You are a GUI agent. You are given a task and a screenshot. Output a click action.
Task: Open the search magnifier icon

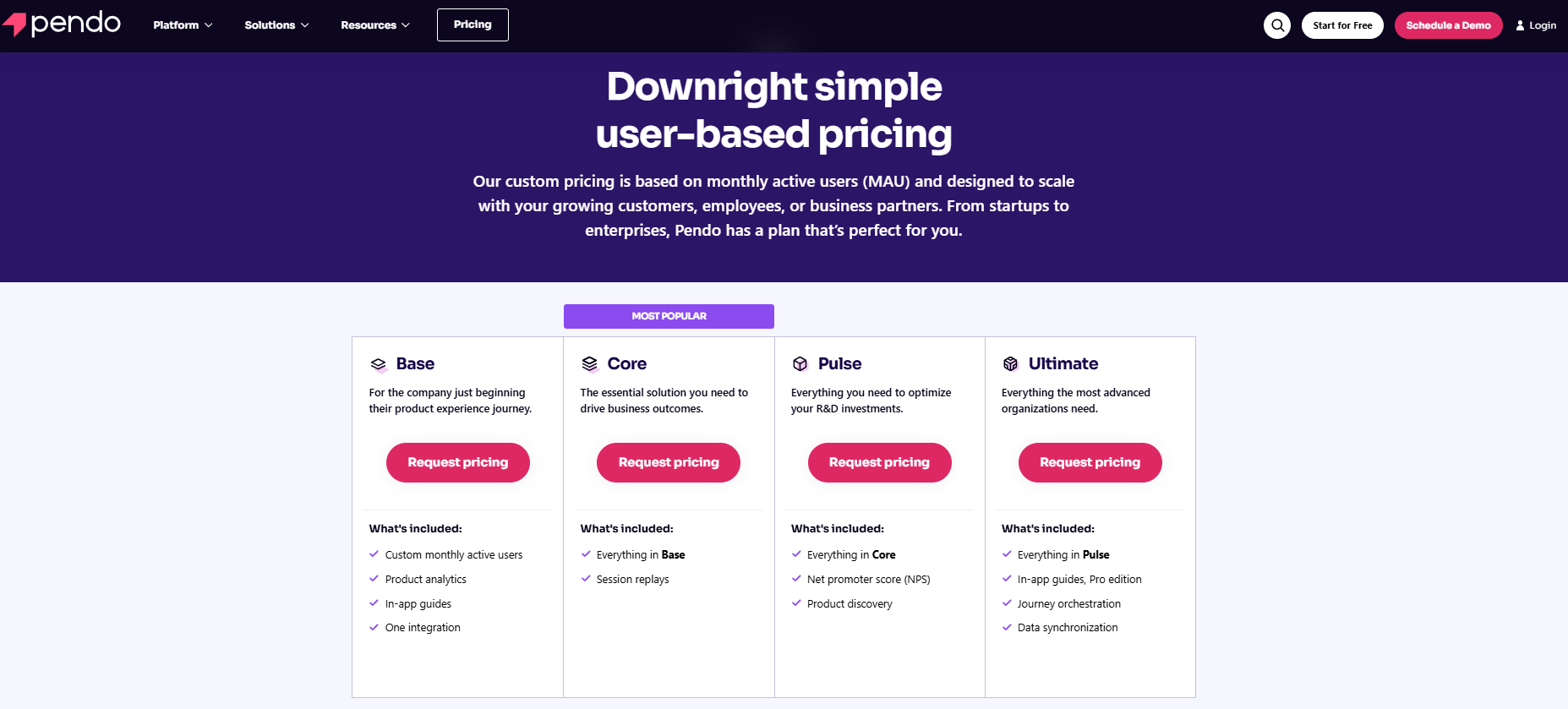tap(1276, 25)
